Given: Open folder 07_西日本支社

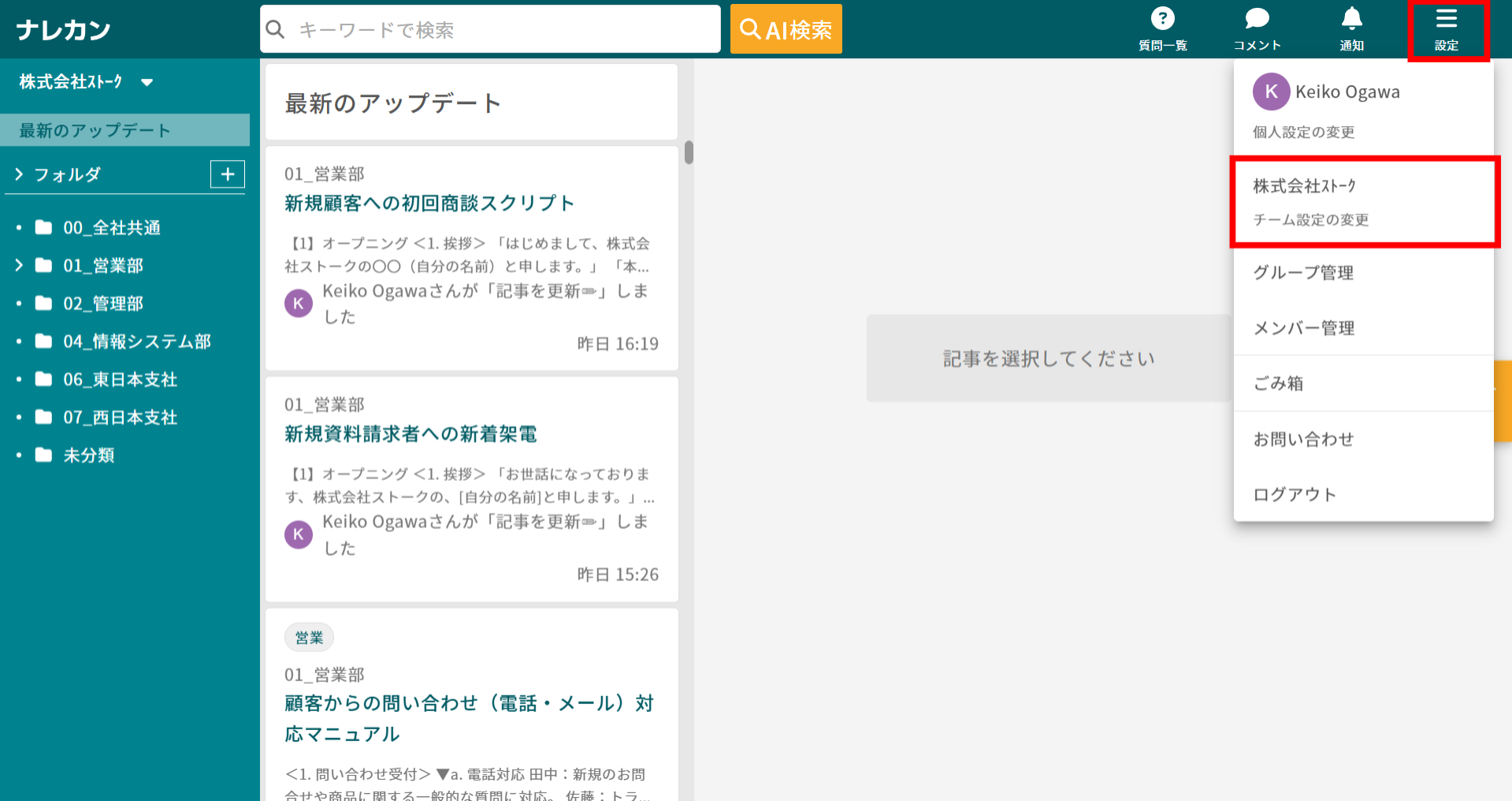Looking at the screenshot, I should (x=121, y=417).
